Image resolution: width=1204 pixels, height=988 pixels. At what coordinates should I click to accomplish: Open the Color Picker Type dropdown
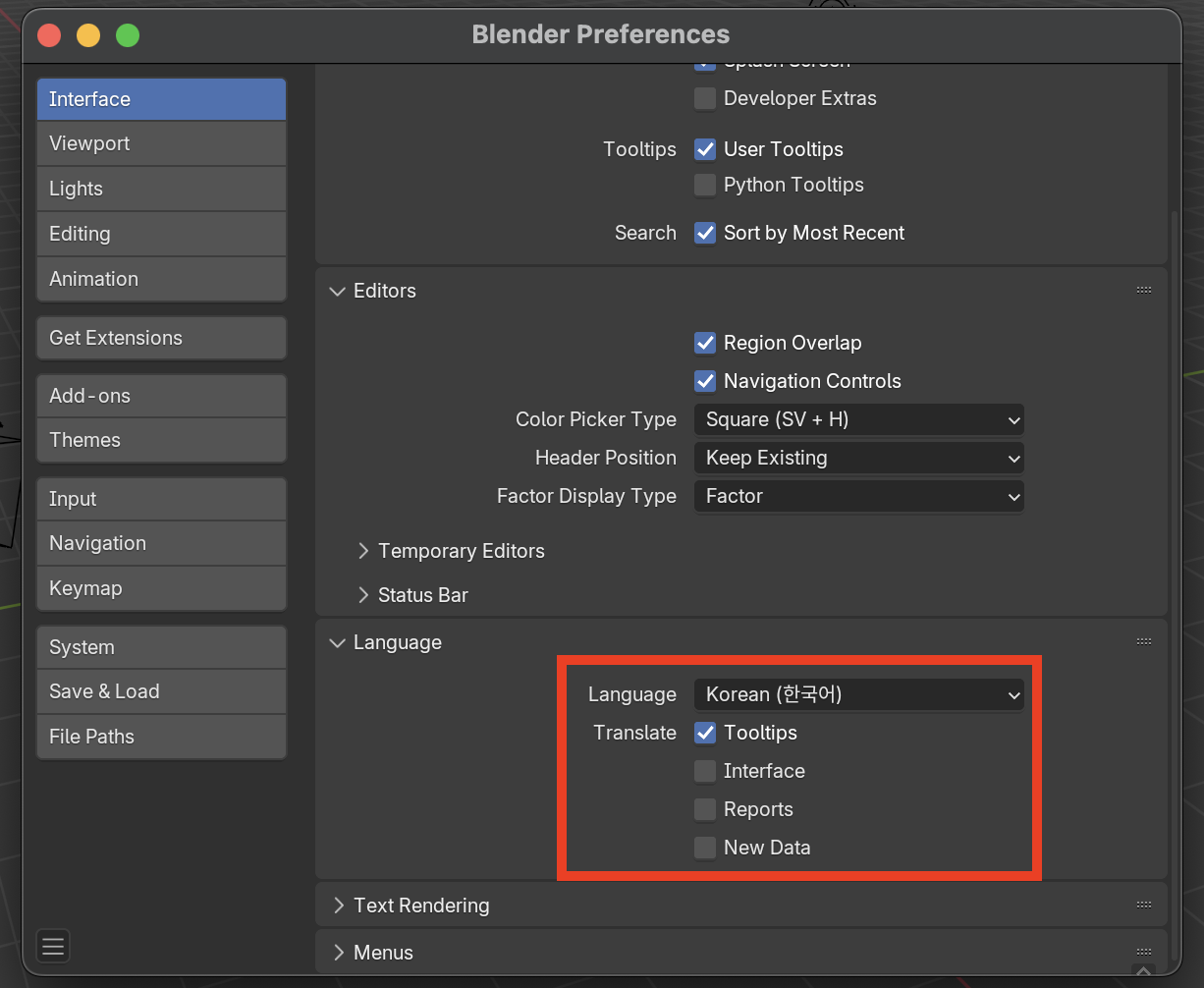pyautogui.click(x=859, y=419)
